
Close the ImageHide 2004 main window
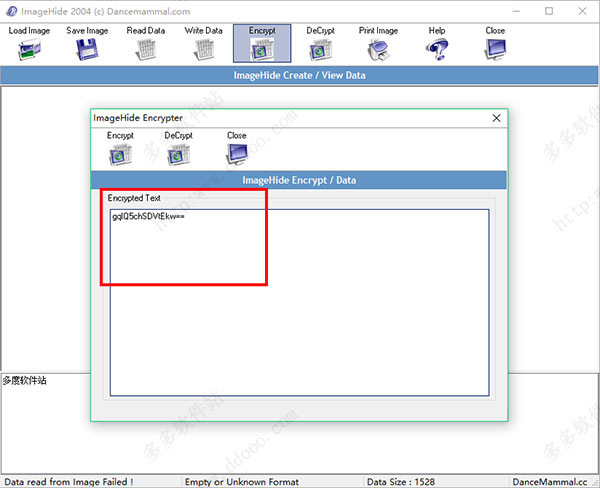[x=582, y=11]
